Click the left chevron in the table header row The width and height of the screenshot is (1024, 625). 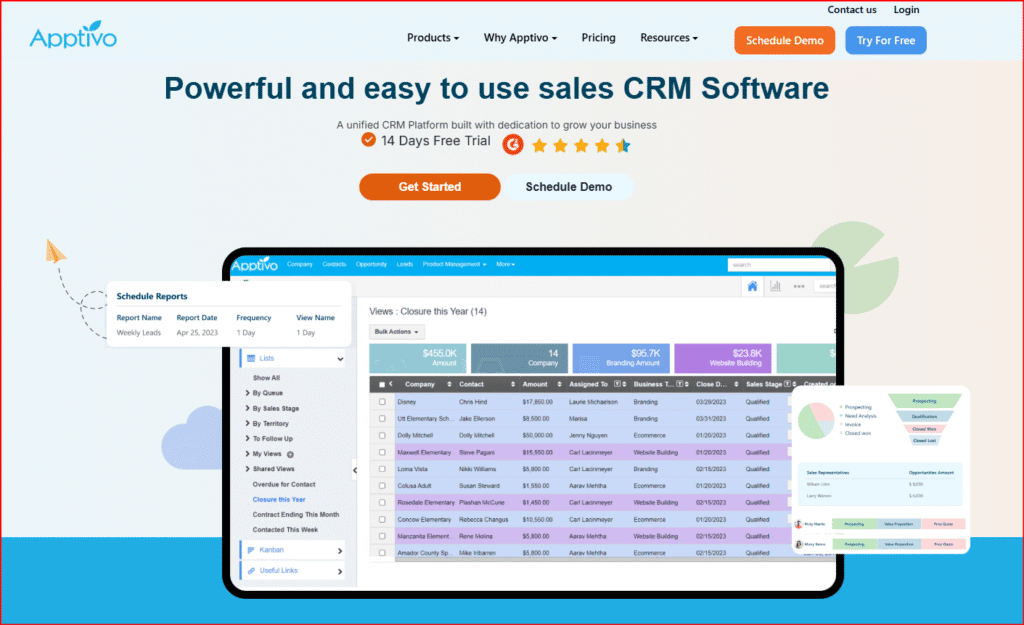click(391, 384)
